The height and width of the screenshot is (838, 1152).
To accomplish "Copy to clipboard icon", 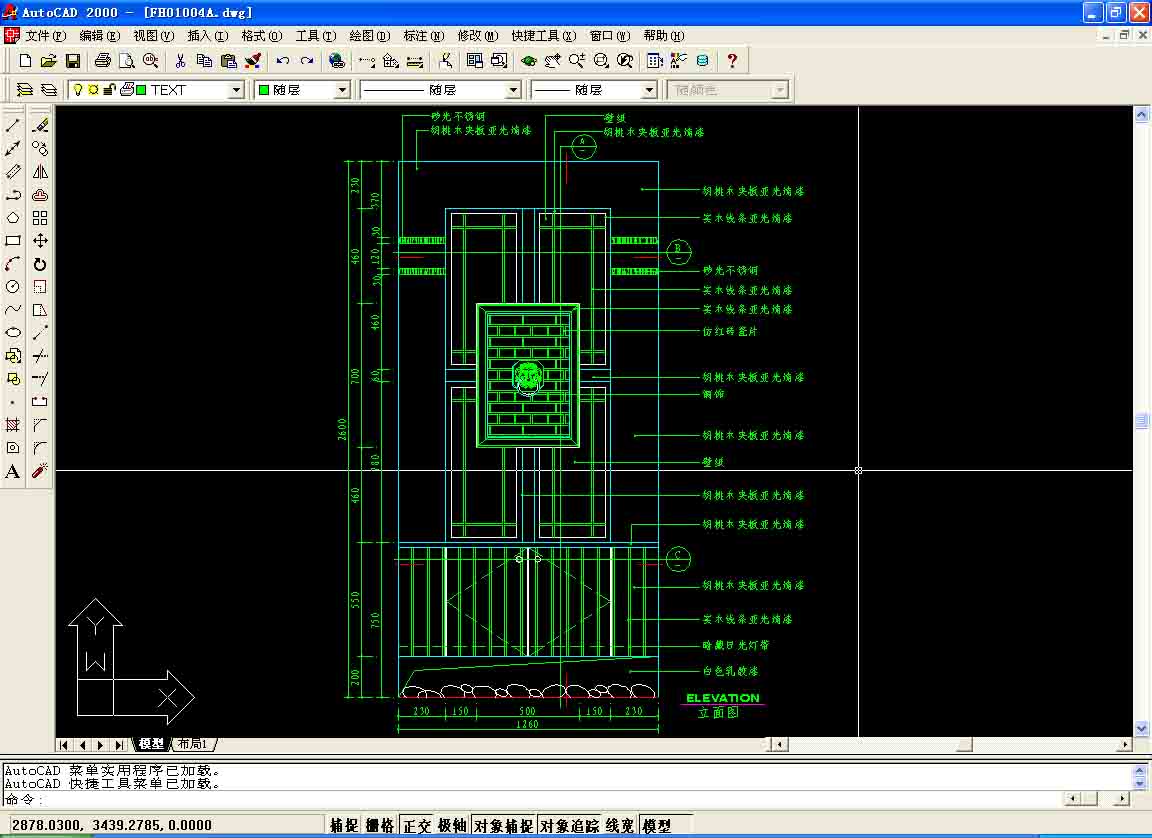I will coord(204,61).
